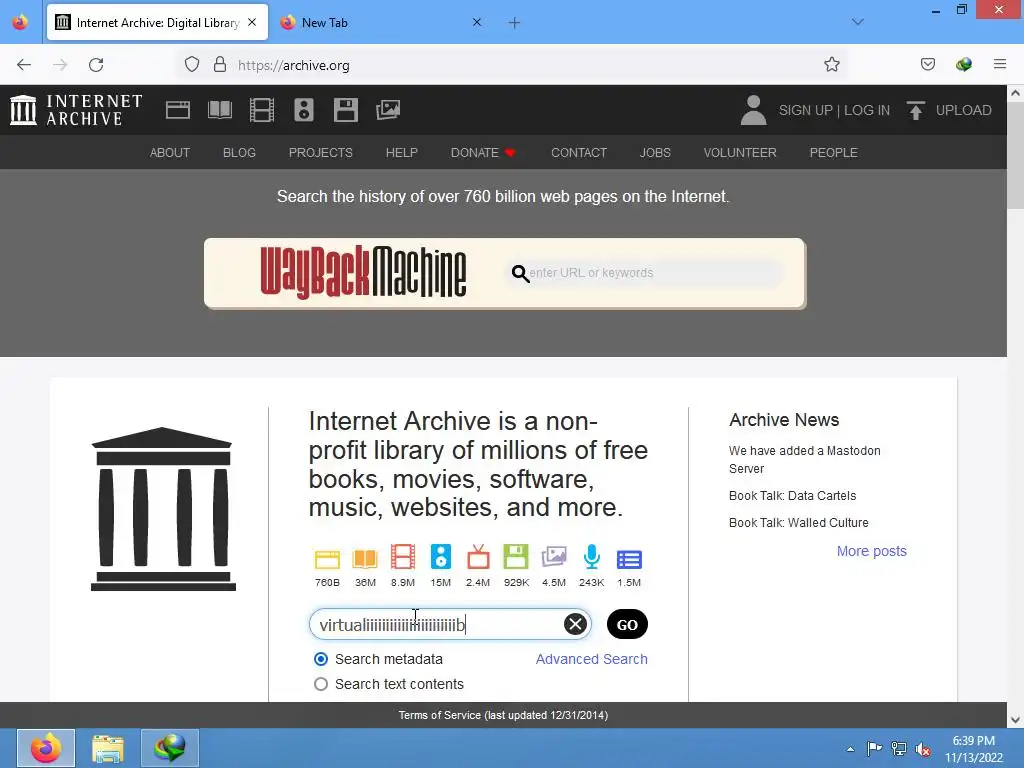The image size is (1024, 768).
Task: Open the PEOPLE menu item
Action: tap(833, 152)
